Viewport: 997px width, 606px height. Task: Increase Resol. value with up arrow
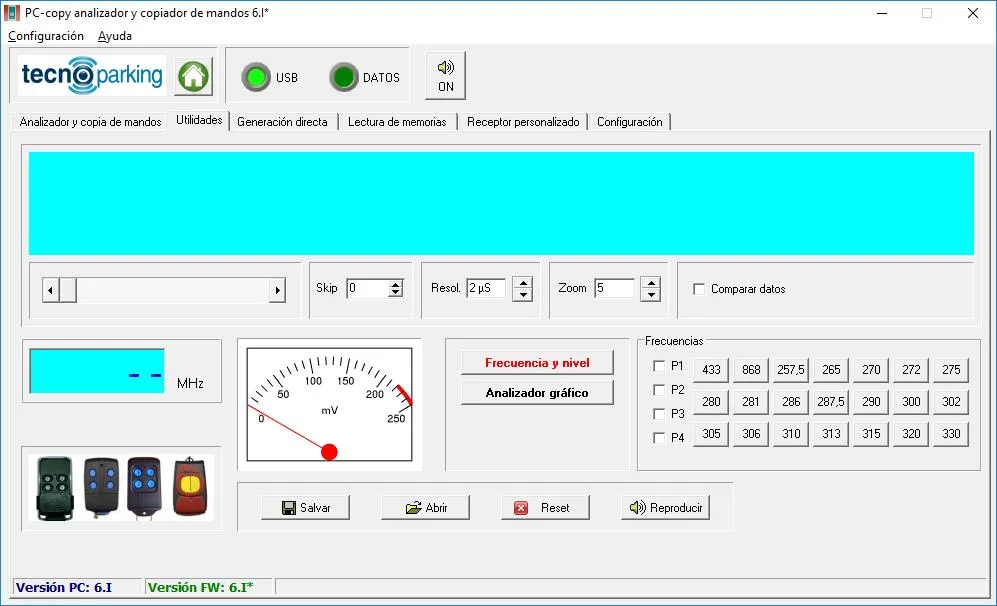523,283
